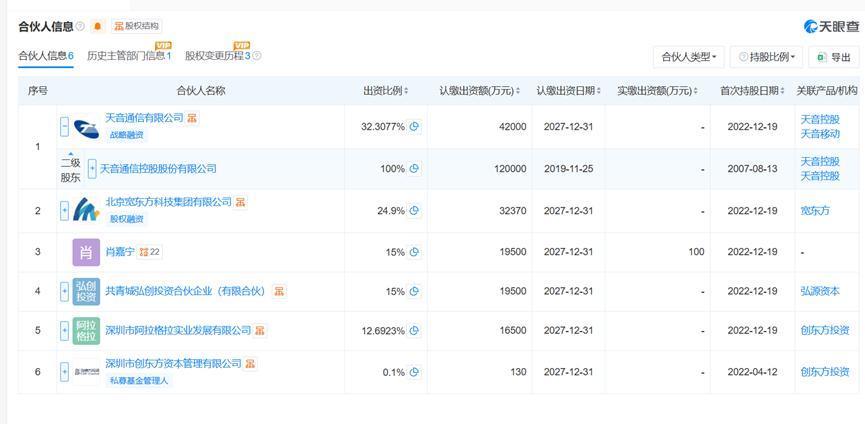Open the 合伙人类型 filter dropdown
Viewport: 865px width, 424px height.
point(688,57)
